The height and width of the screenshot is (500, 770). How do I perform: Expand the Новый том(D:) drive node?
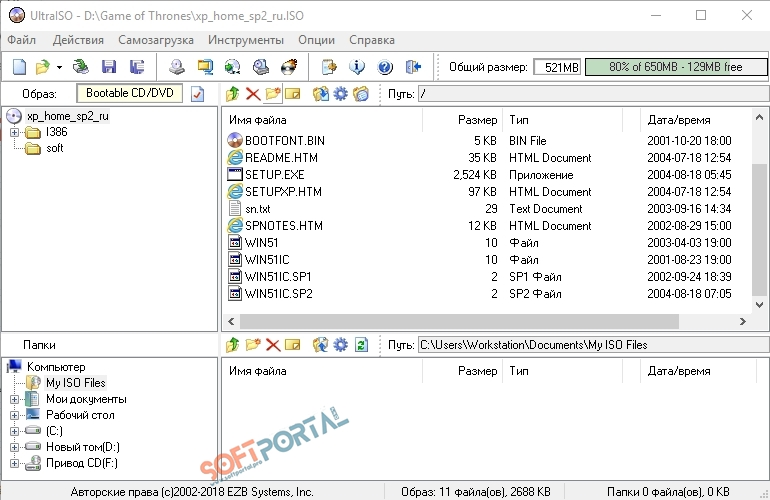tap(14, 447)
